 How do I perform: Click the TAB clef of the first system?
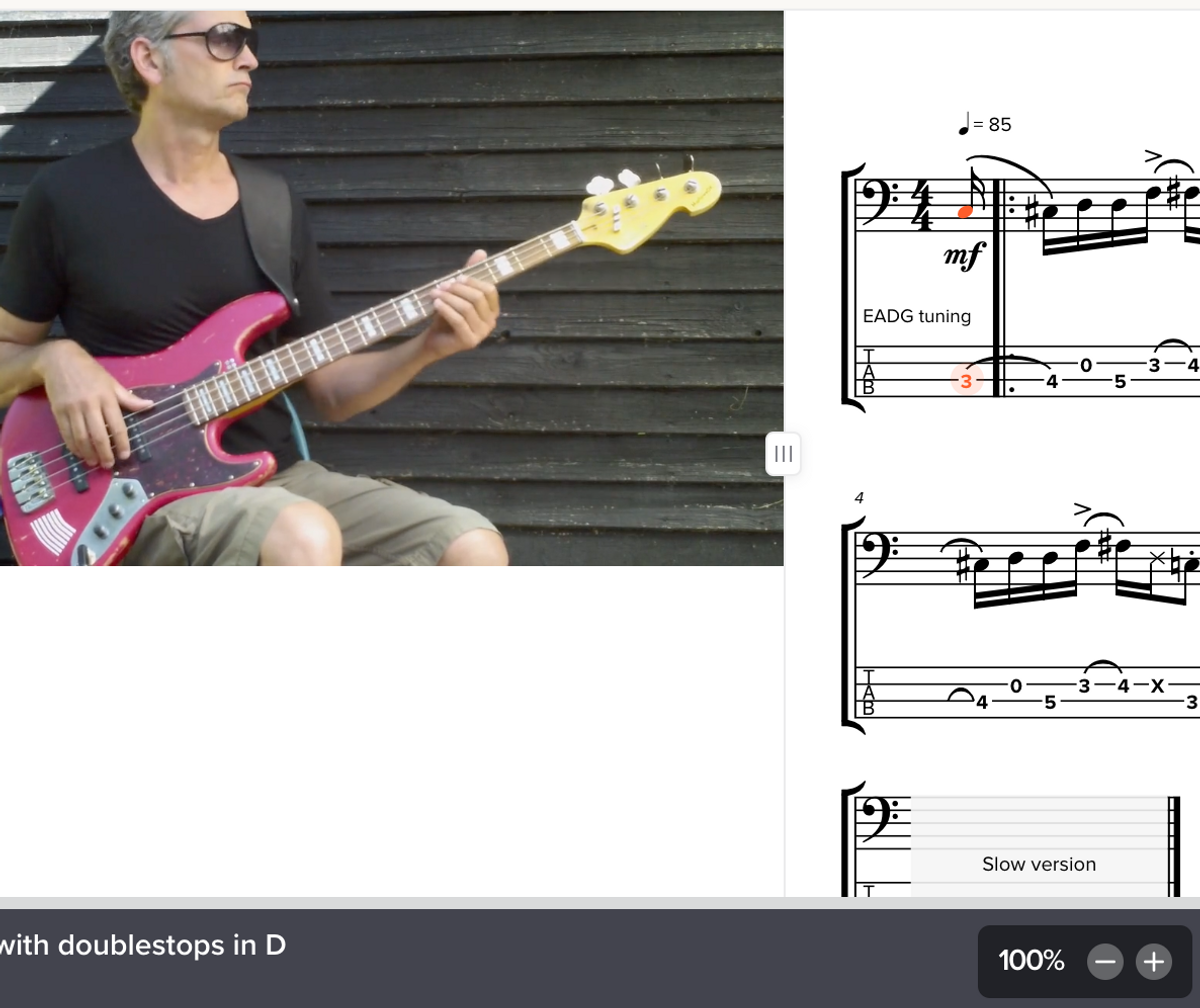[867, 372]
